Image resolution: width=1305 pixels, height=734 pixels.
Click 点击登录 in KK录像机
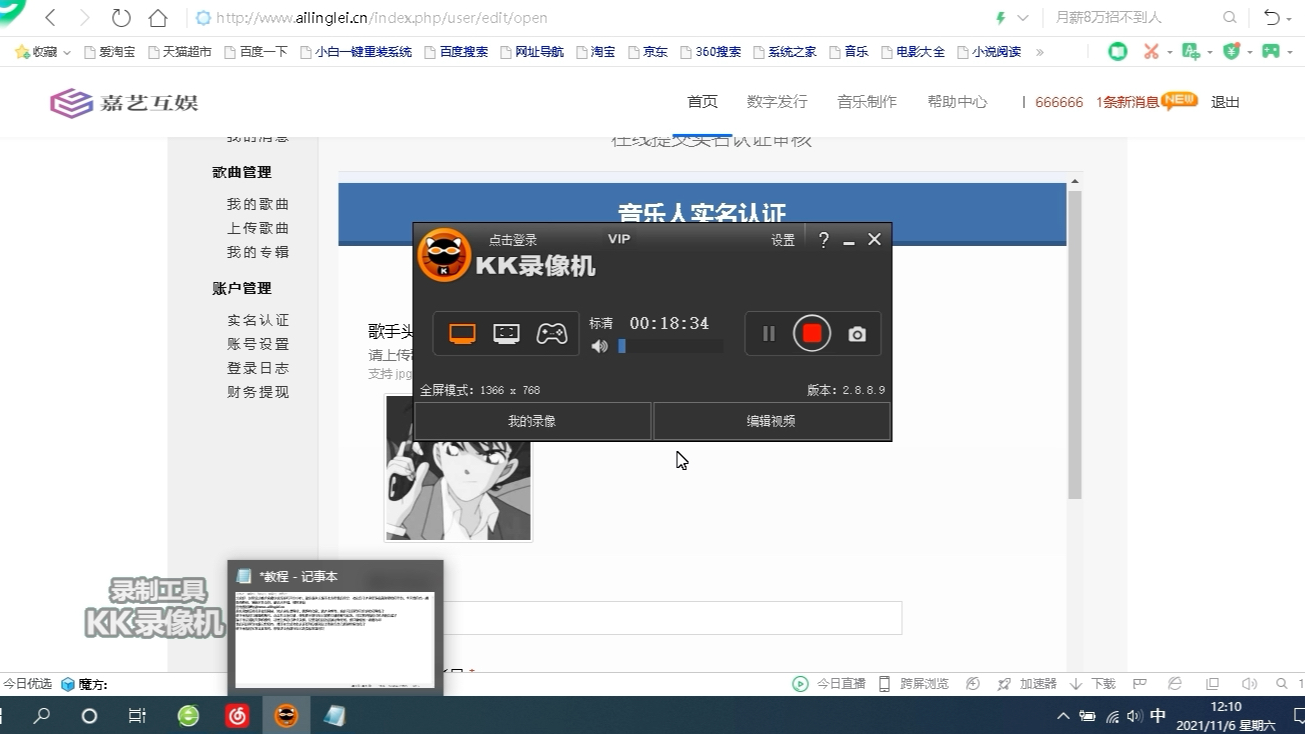pyautogui.click(x=513, y=240)
